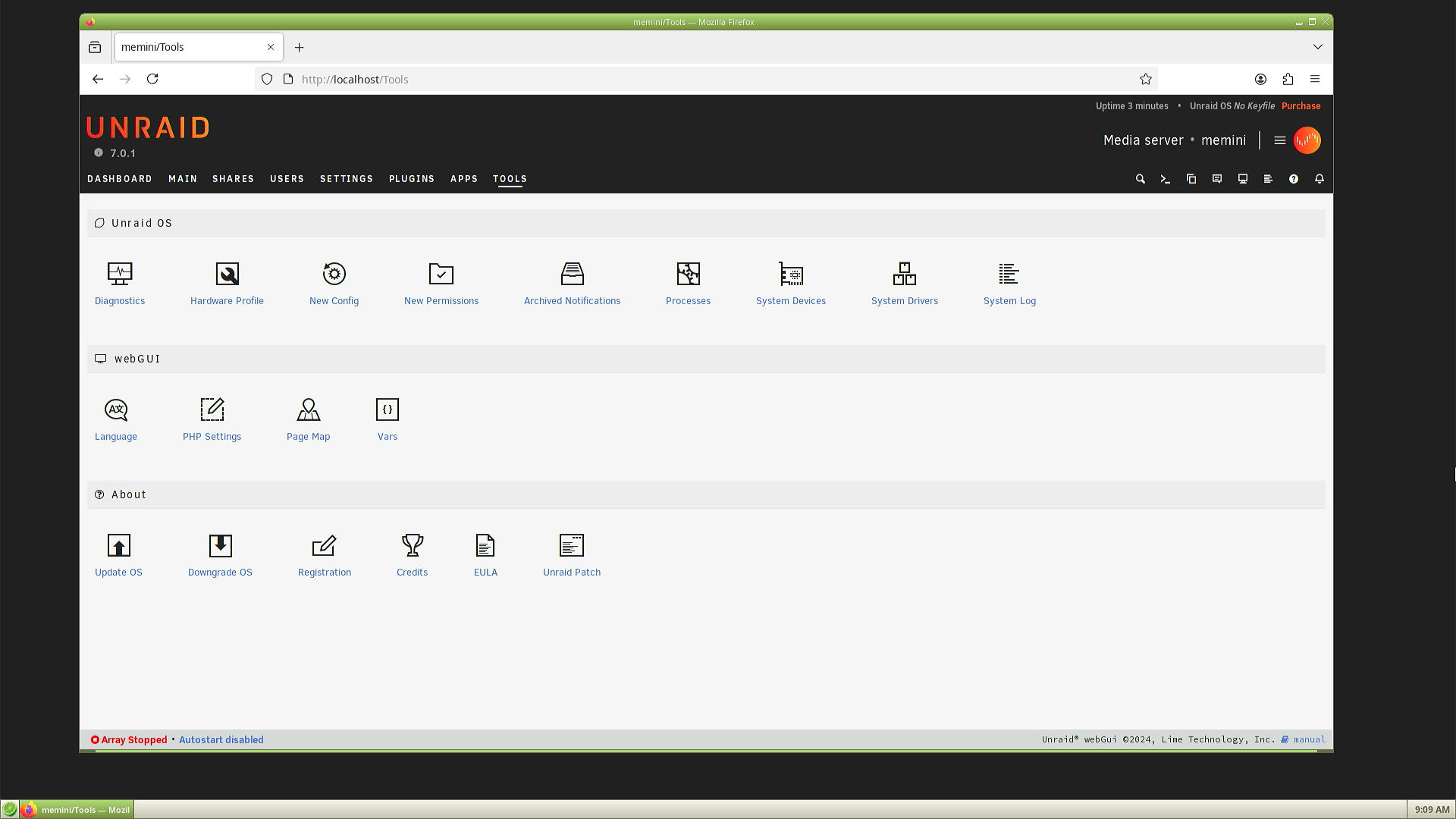
Task: Reload the page in Firefox
Action: point(152,79)
